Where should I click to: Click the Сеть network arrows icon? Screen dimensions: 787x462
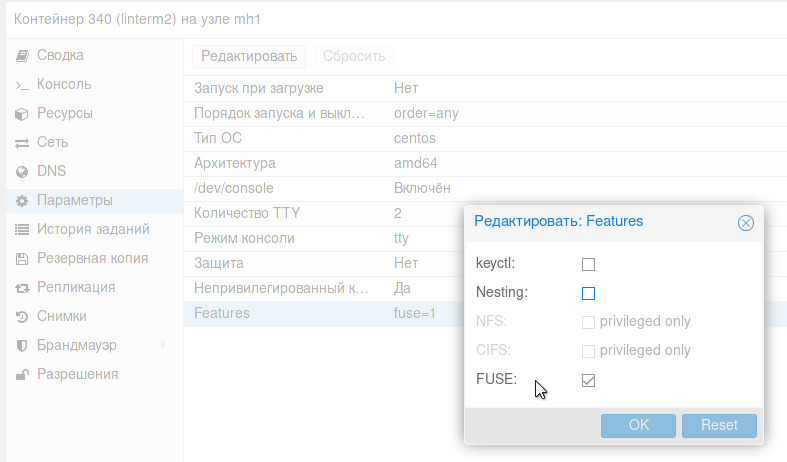22,143
